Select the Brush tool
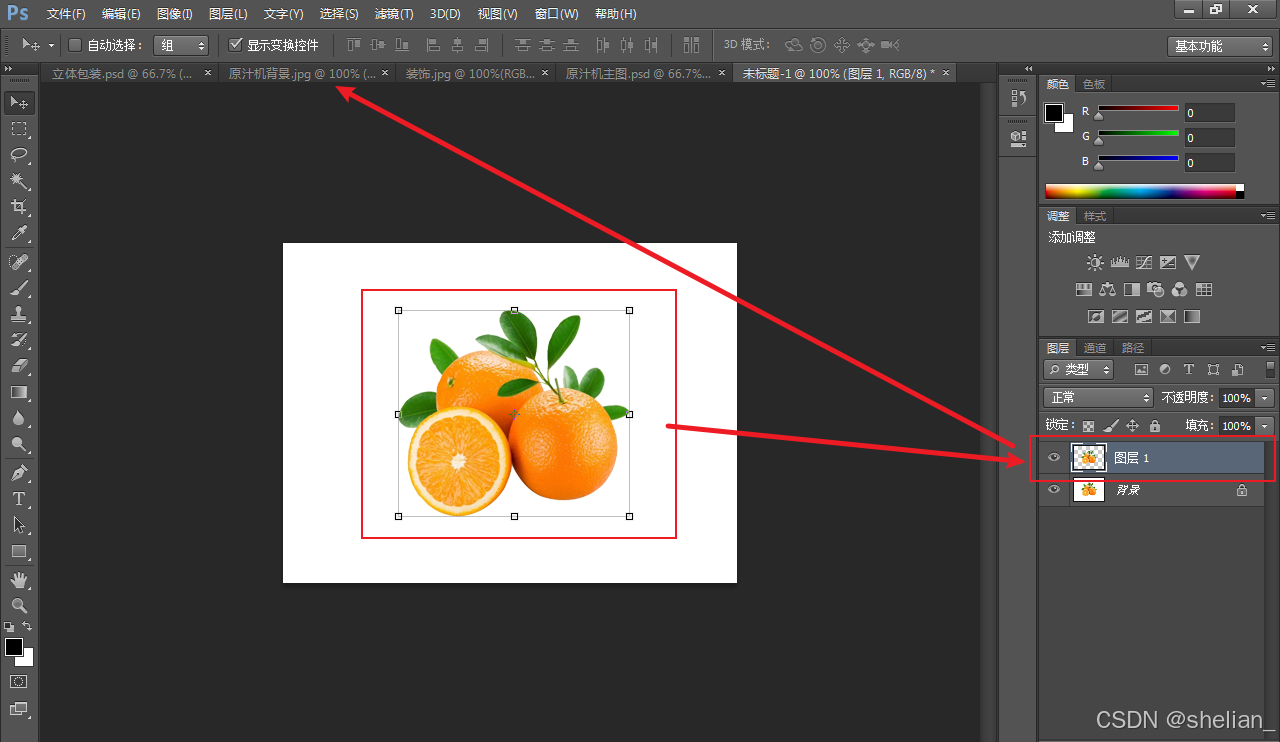The image size is (1280, 742). pyautogui.click(x=19, y=288)
